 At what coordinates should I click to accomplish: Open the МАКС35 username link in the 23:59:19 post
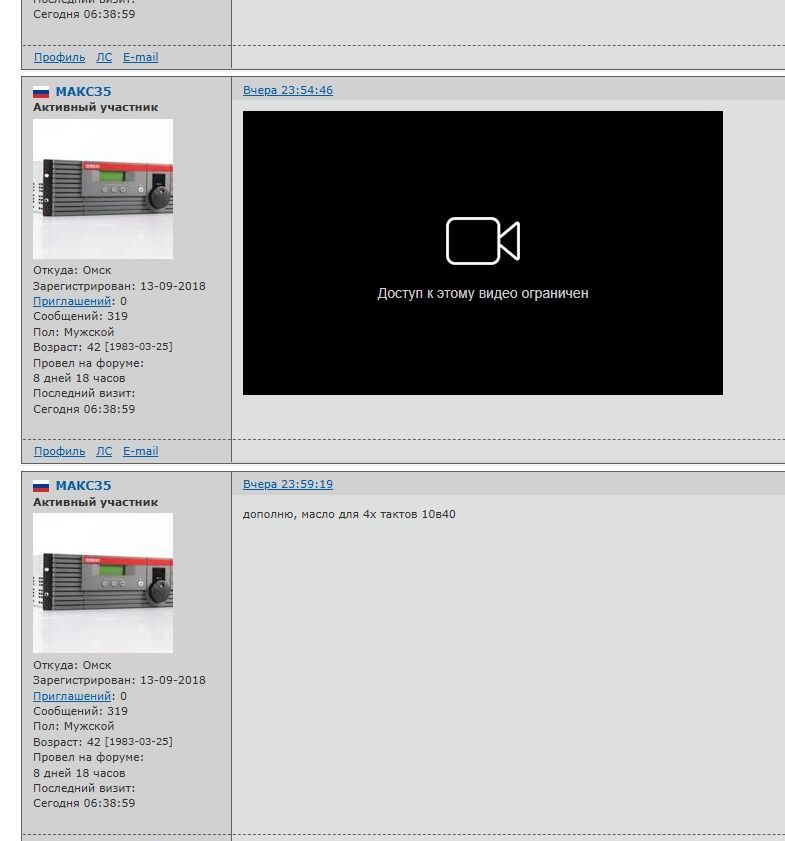(84, 486)
